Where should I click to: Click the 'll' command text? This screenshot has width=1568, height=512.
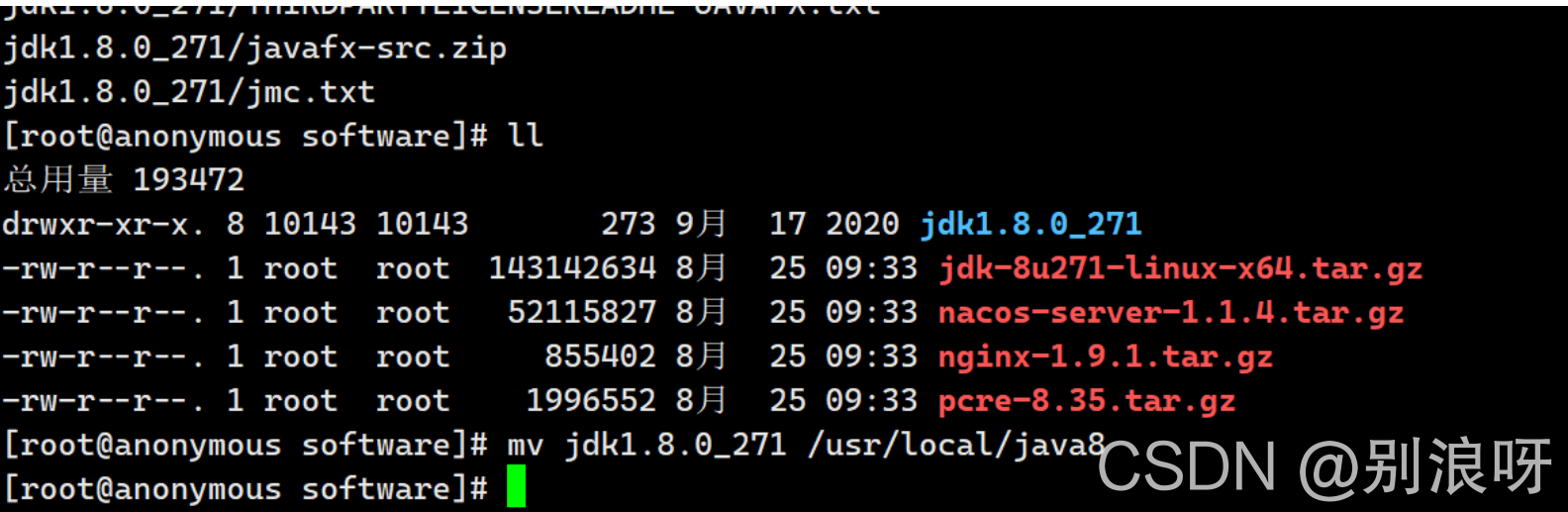pyautogui.click(x=525, y=135)
